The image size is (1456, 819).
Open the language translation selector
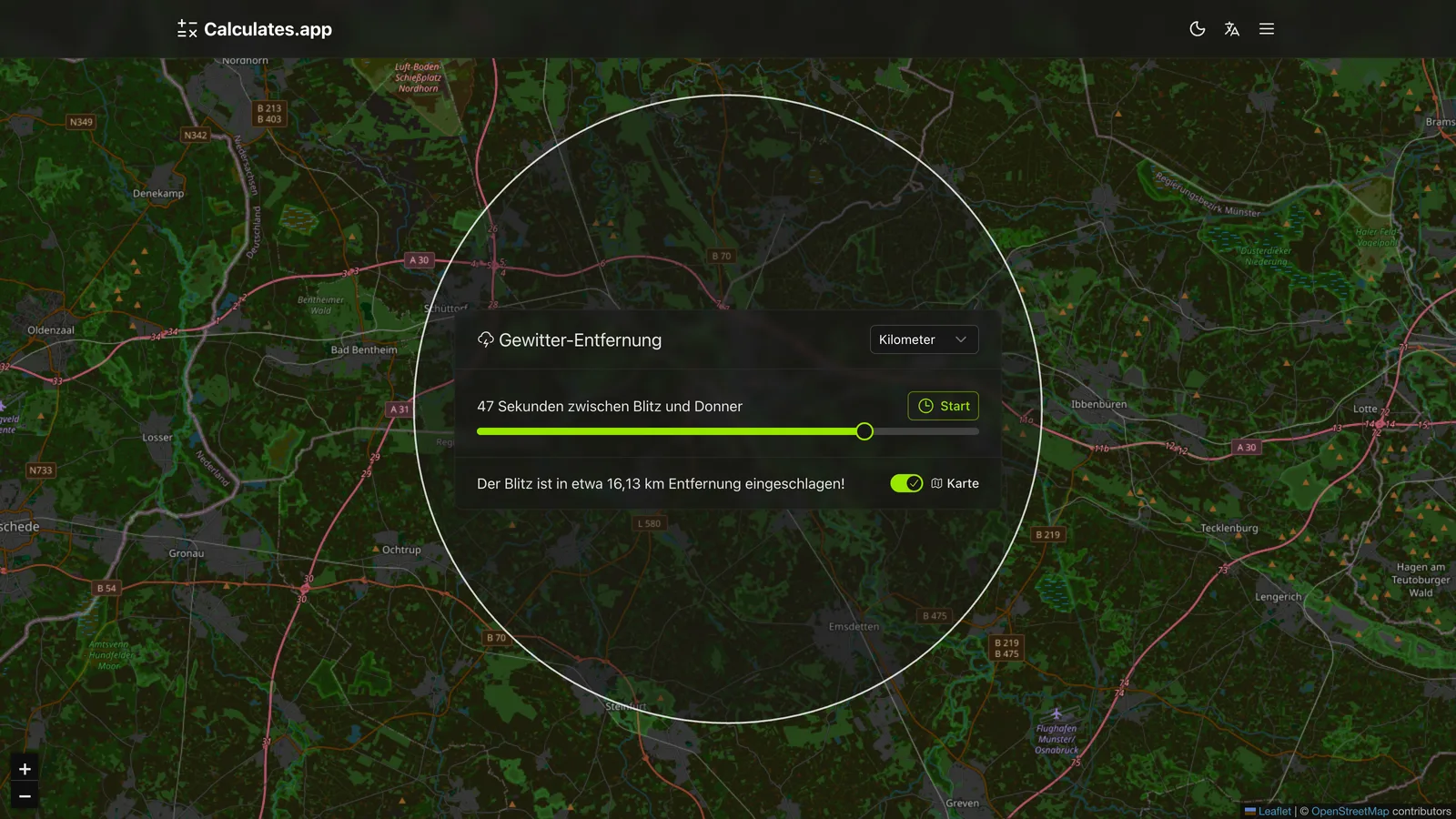1232,29
